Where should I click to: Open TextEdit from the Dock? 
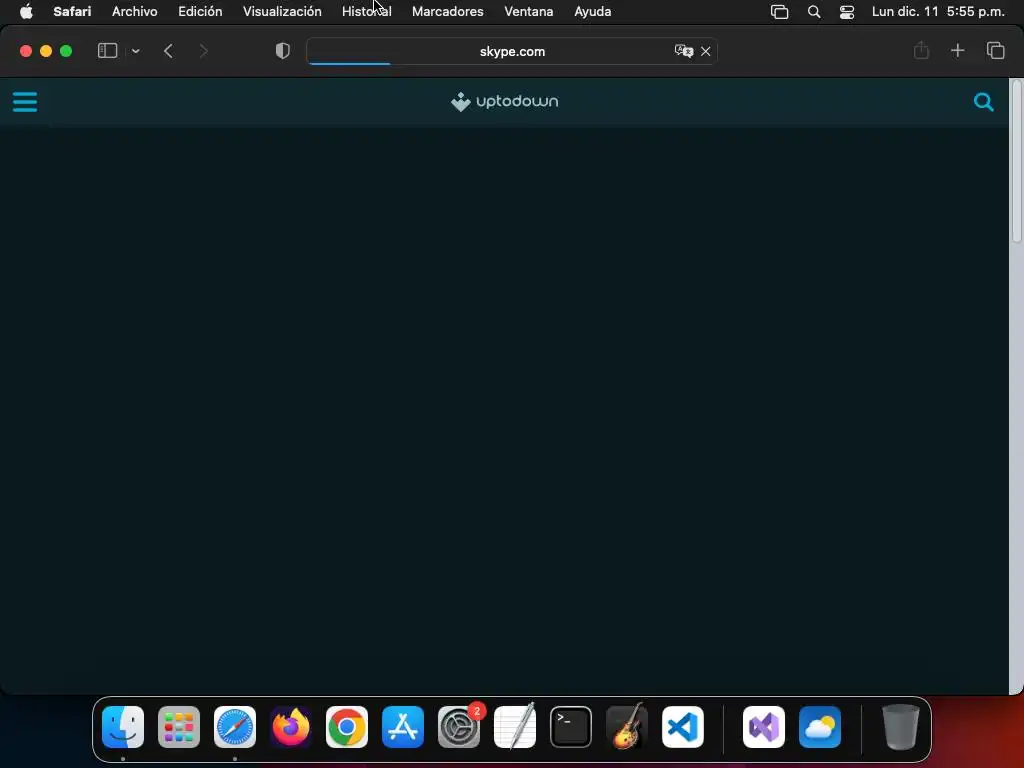(515, 726)
